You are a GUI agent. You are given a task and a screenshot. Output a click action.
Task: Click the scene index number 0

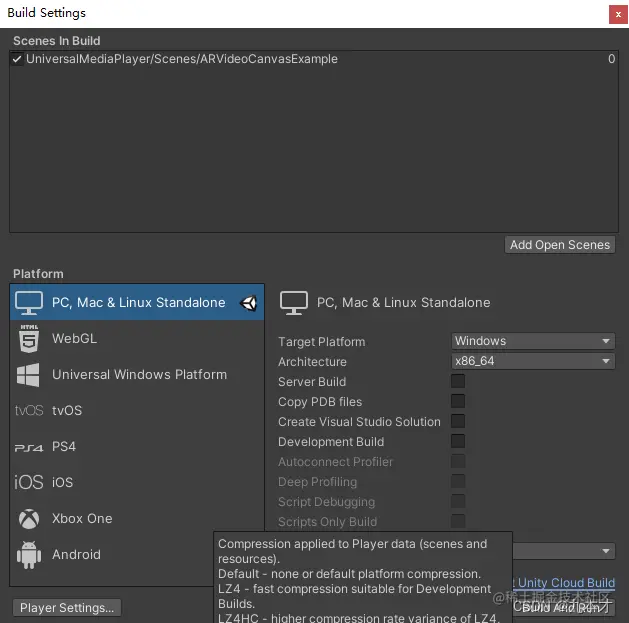tap(611, 59)
